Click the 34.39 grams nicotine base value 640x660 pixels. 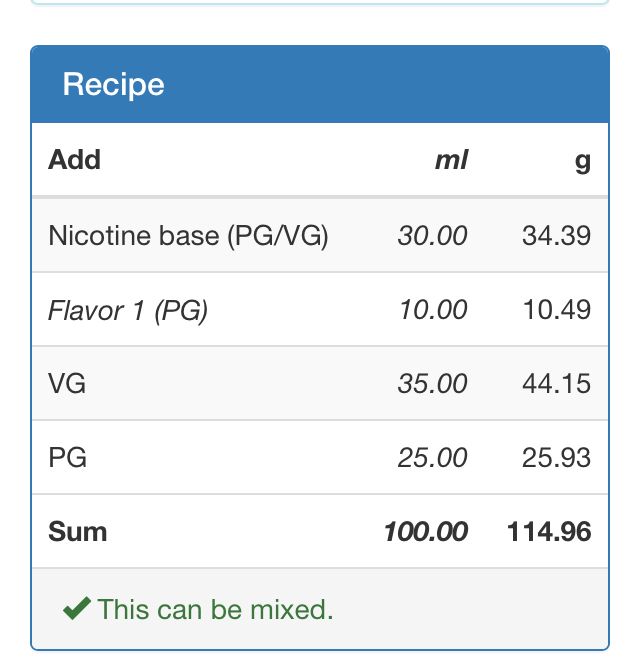click(556, 235)
